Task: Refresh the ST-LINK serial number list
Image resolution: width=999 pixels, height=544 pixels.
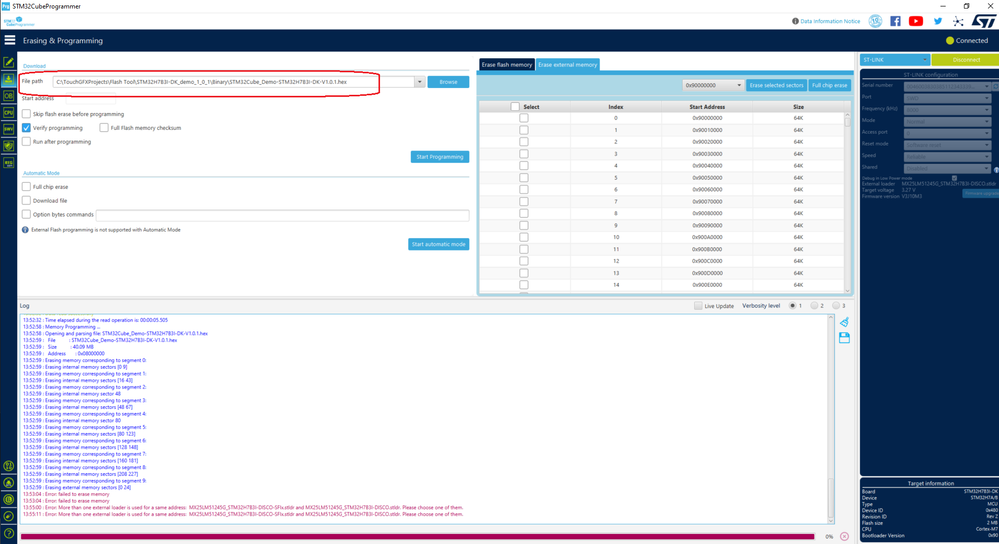Action: [x=995, y=86]
